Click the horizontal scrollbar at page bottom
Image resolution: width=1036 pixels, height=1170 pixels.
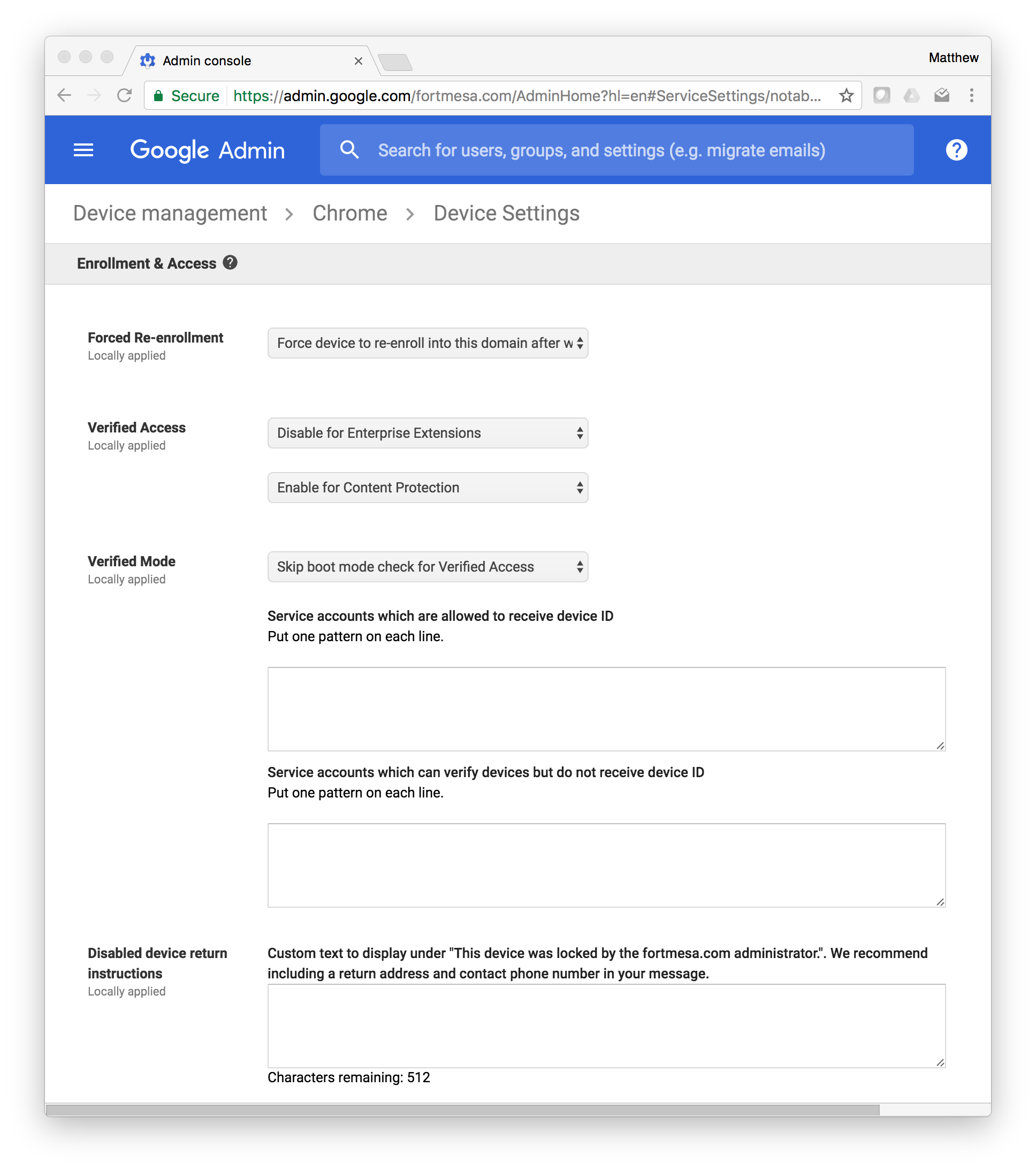pyautogui.click(x=462, y=1110)
